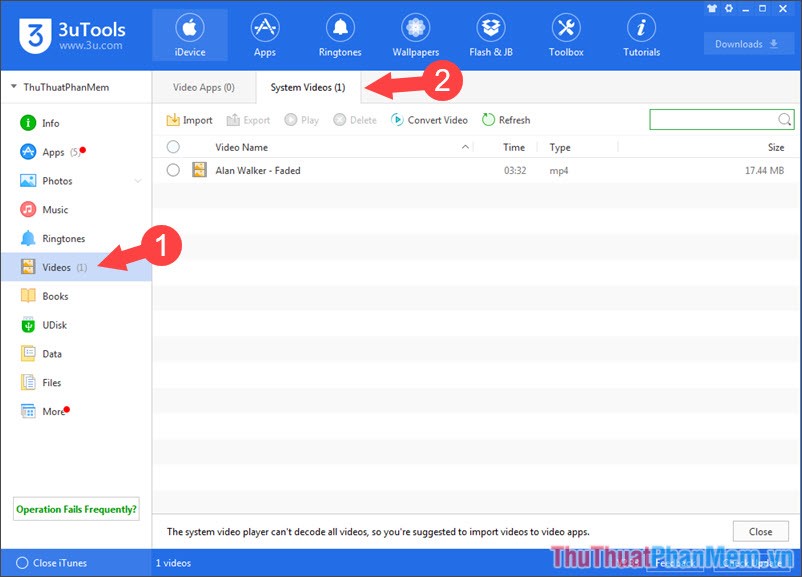Sort by Video Name column arrow
Image resolution: width=802 pixels, height=577 pixels.
[x=465, y=147]
